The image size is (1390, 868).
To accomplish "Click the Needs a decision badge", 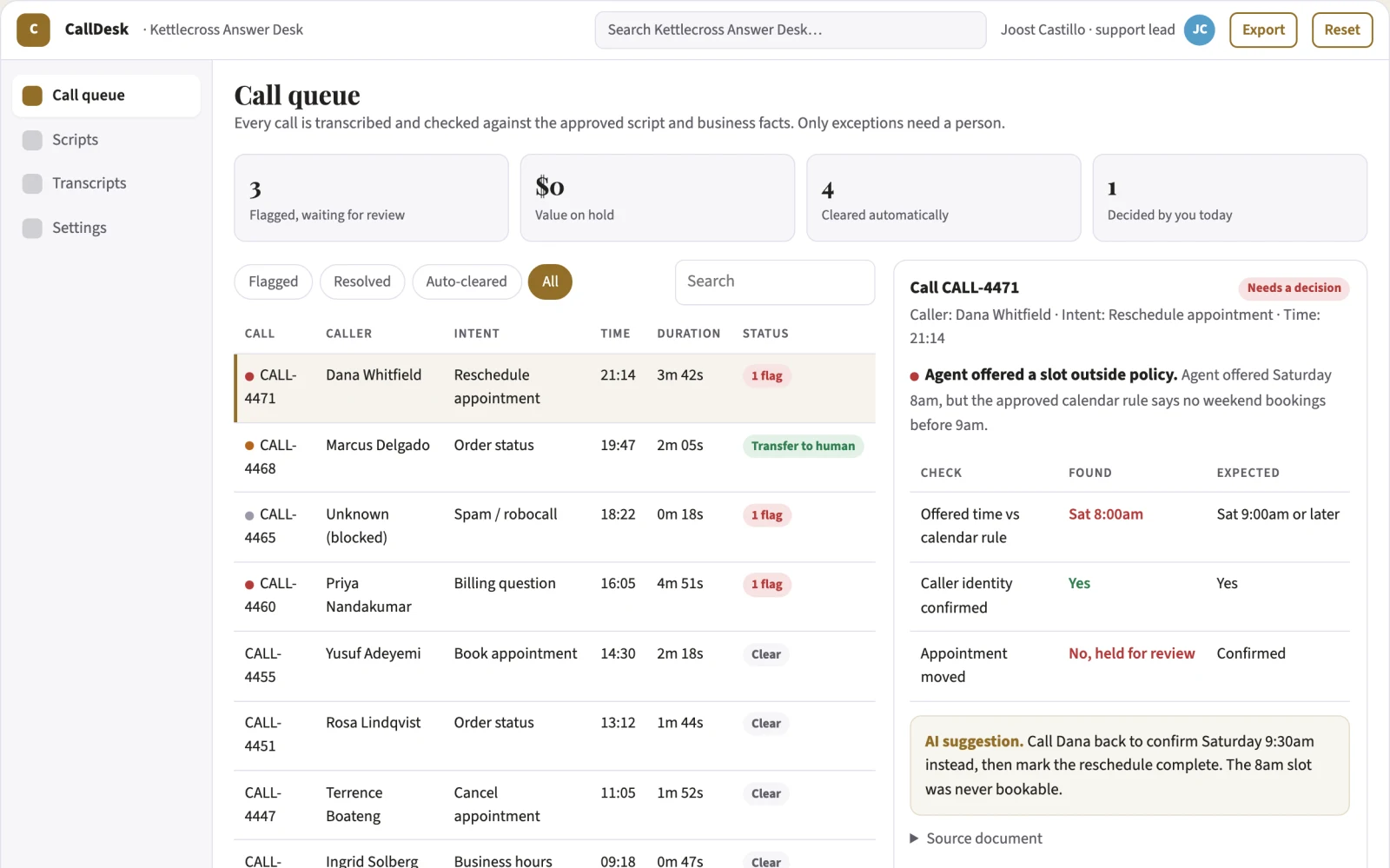I will click(x=1294, y=288).
